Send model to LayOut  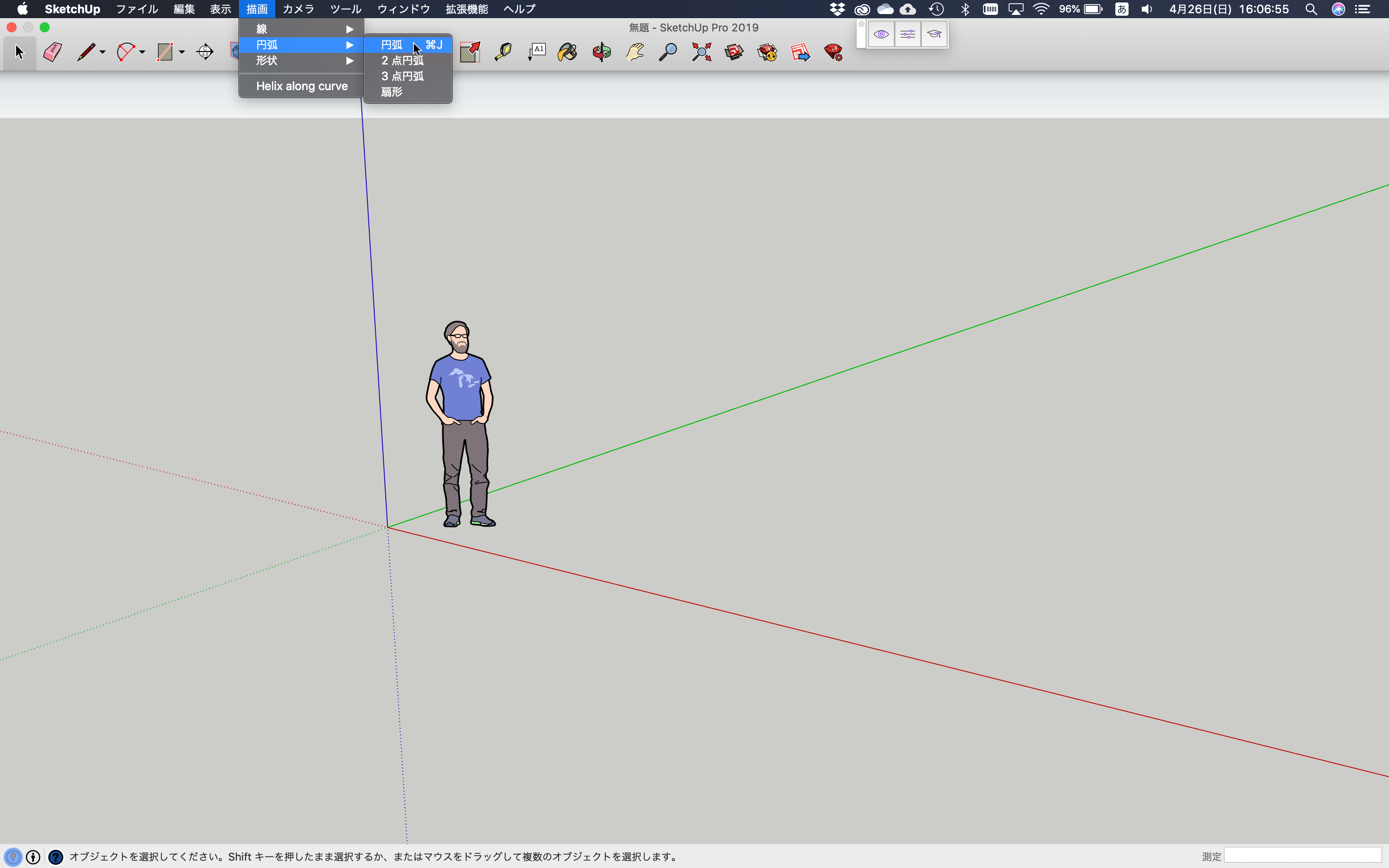point(800,52)
